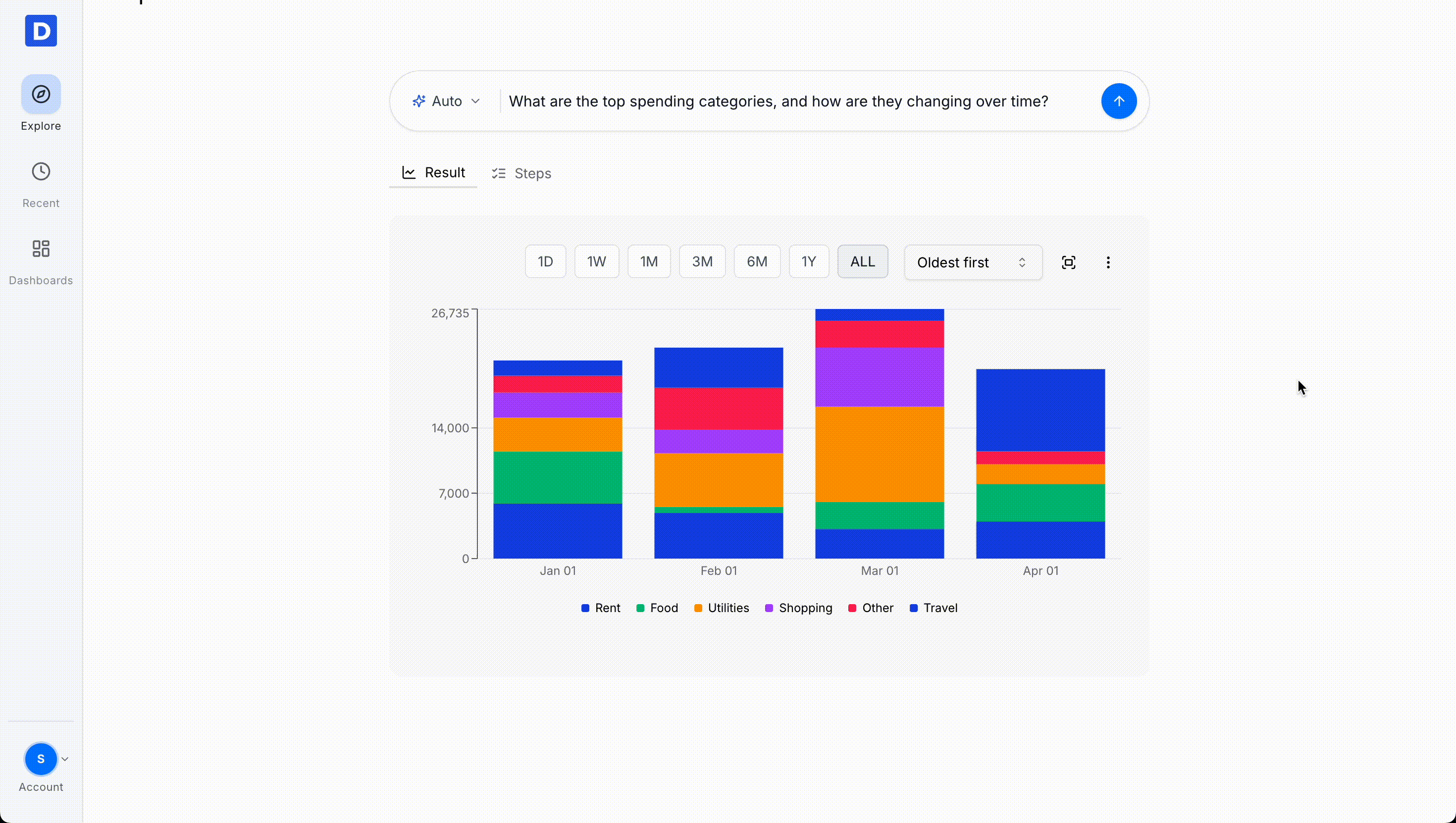
Task: Toggle the Rent category in the legend
Action: 600,608
